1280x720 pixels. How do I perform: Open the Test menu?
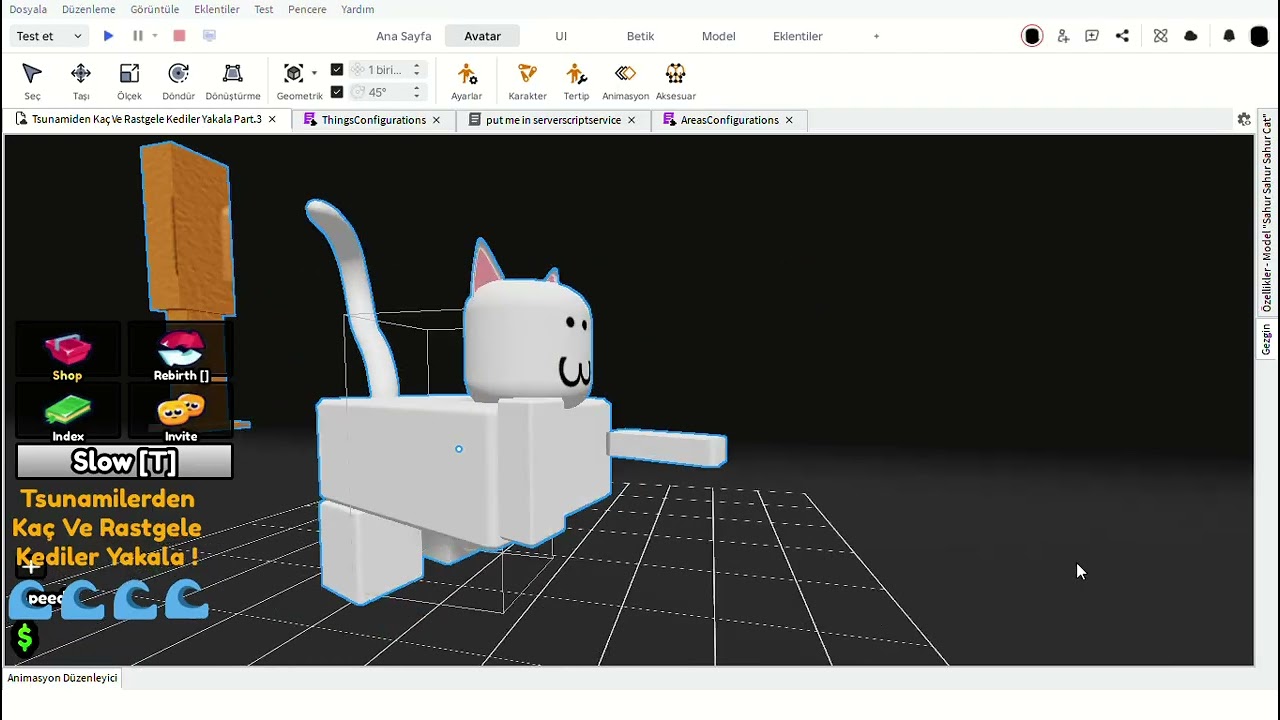[x=263, y=9]
